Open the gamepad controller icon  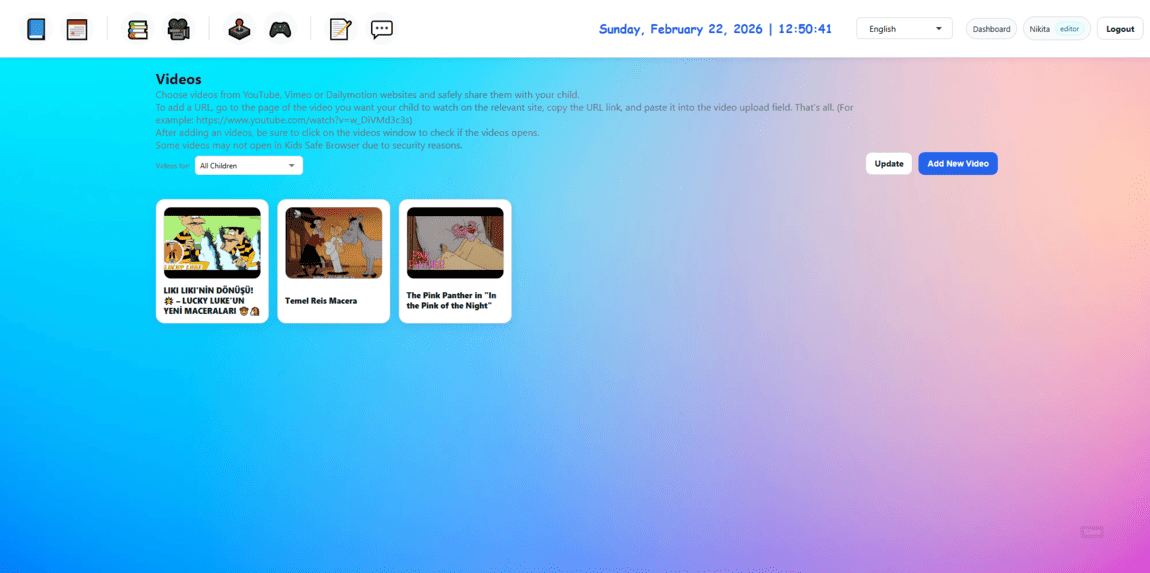pos(279,29)
